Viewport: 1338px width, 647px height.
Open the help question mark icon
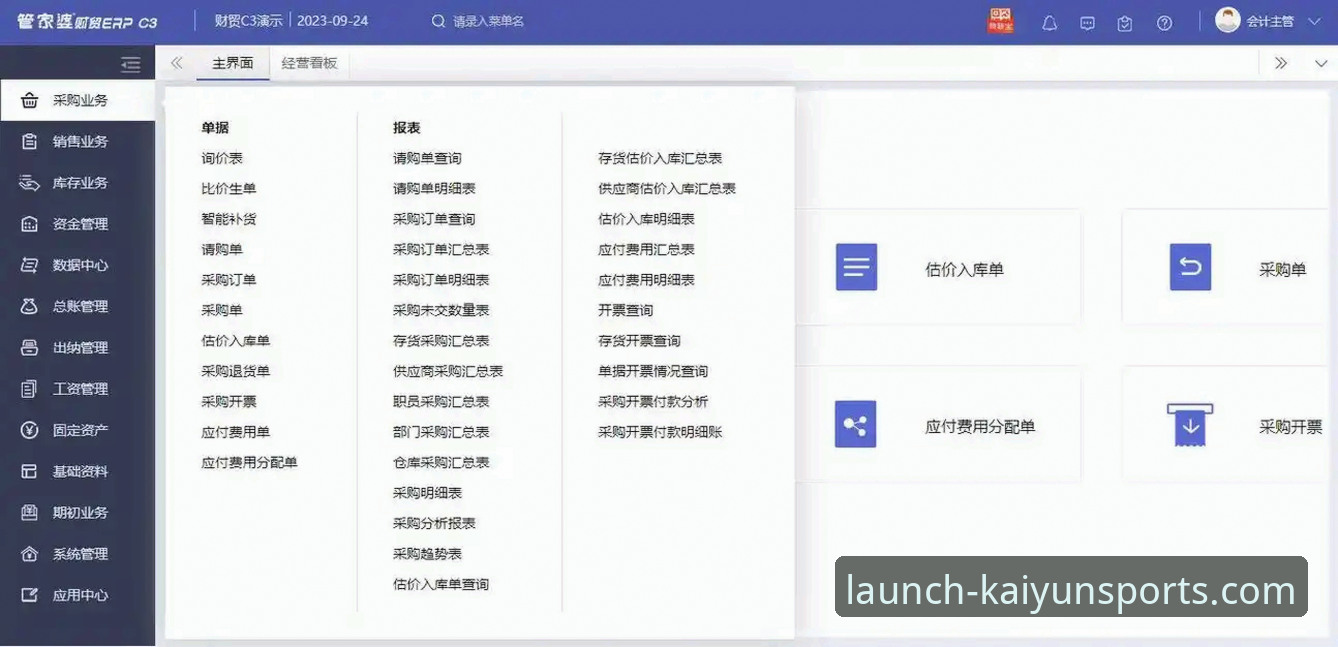(1164, 21)
